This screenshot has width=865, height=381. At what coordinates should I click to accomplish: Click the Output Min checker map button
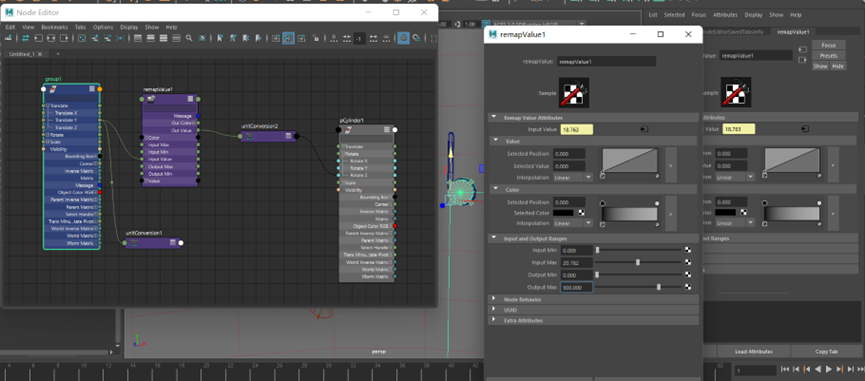pyautogui.click(x=688, y=275)
